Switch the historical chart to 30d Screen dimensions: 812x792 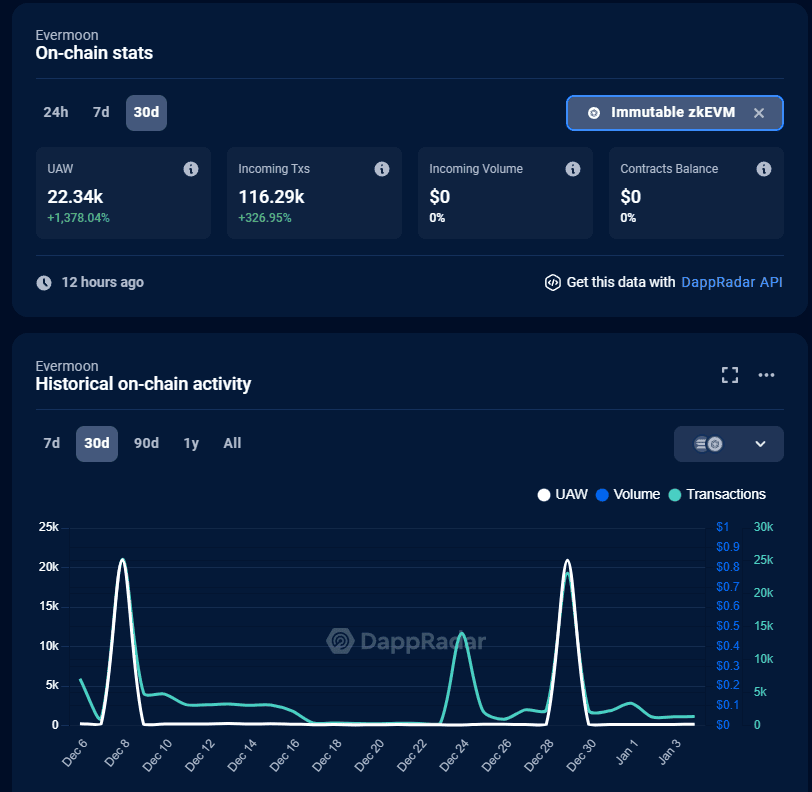coord(97,443)
